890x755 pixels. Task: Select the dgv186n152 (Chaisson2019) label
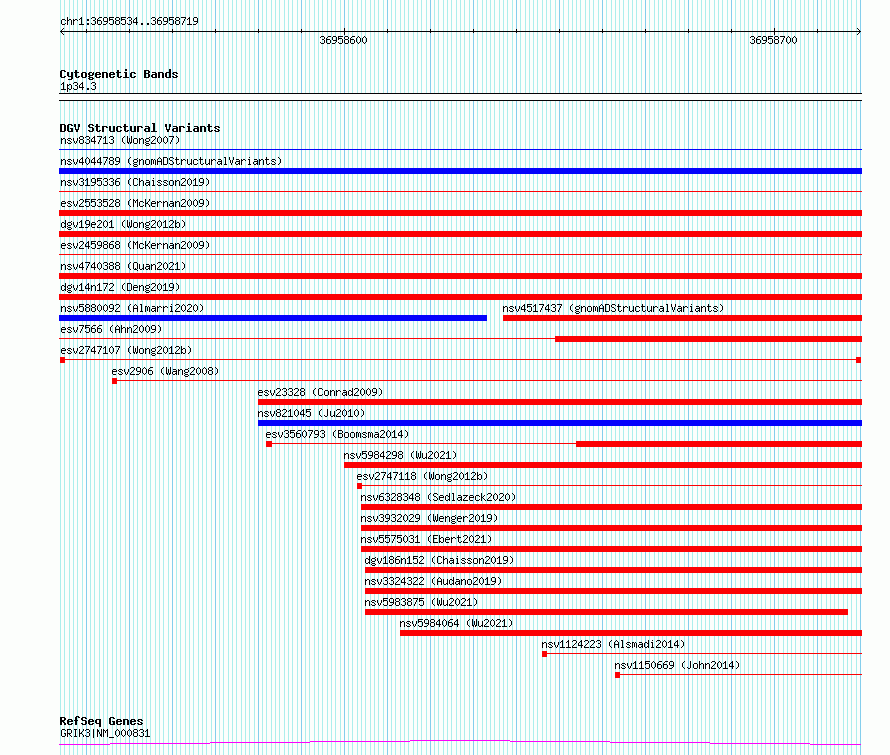[x=439, y=560]
